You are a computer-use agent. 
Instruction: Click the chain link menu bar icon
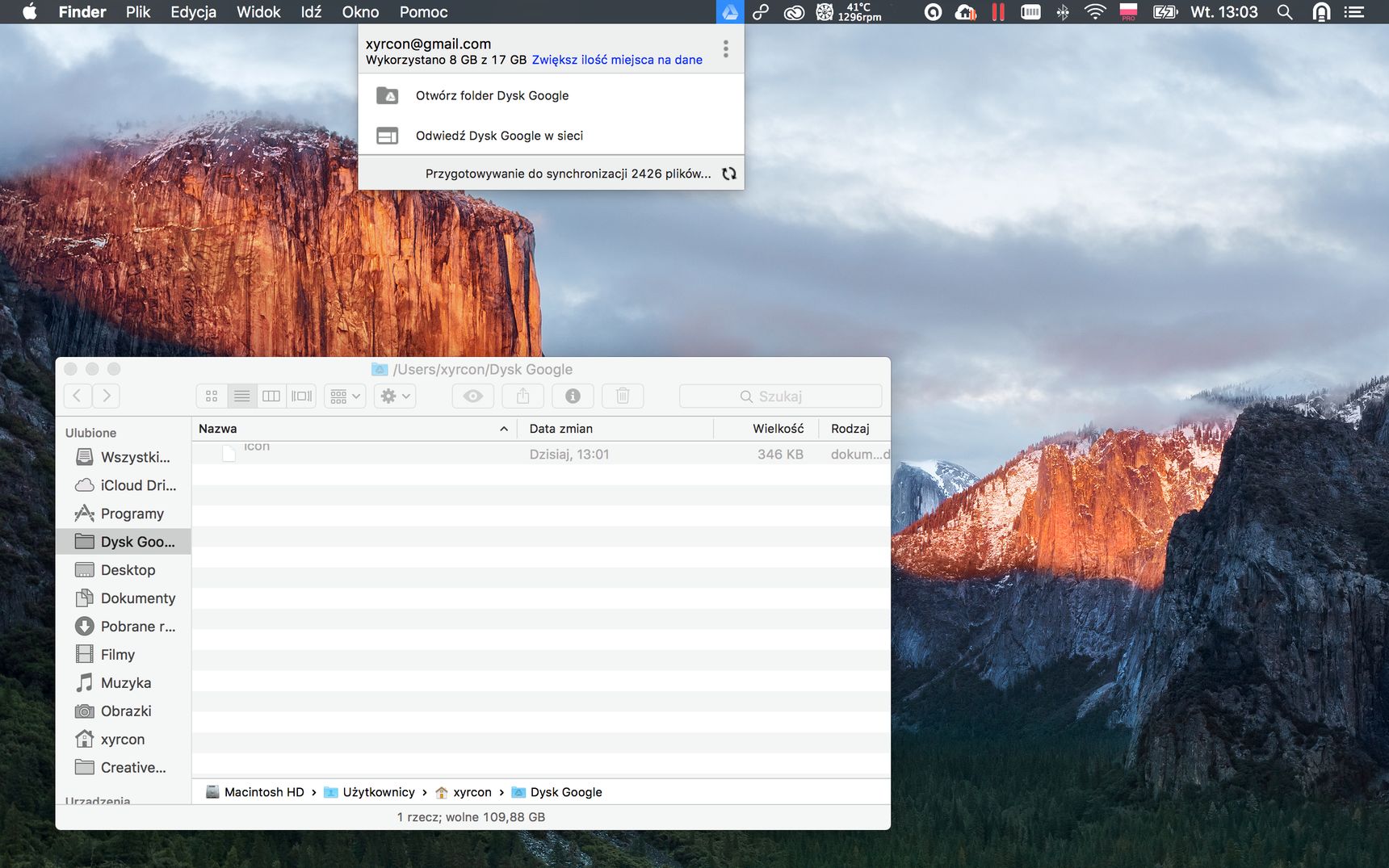point(760,12)
